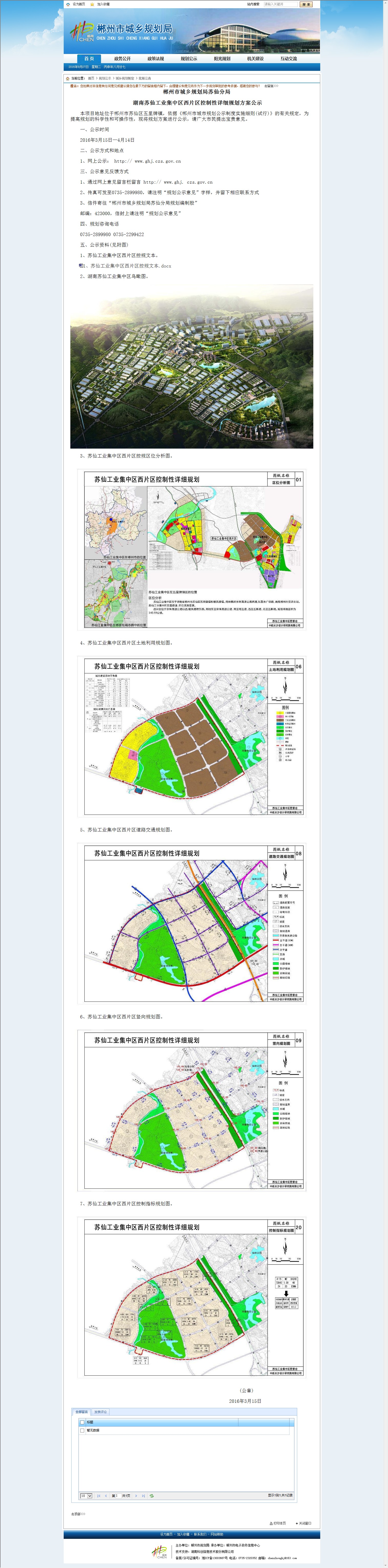Open the page size dropdown showing 10
Viewport: 388px width, 1568px height.
point(86,1496)
